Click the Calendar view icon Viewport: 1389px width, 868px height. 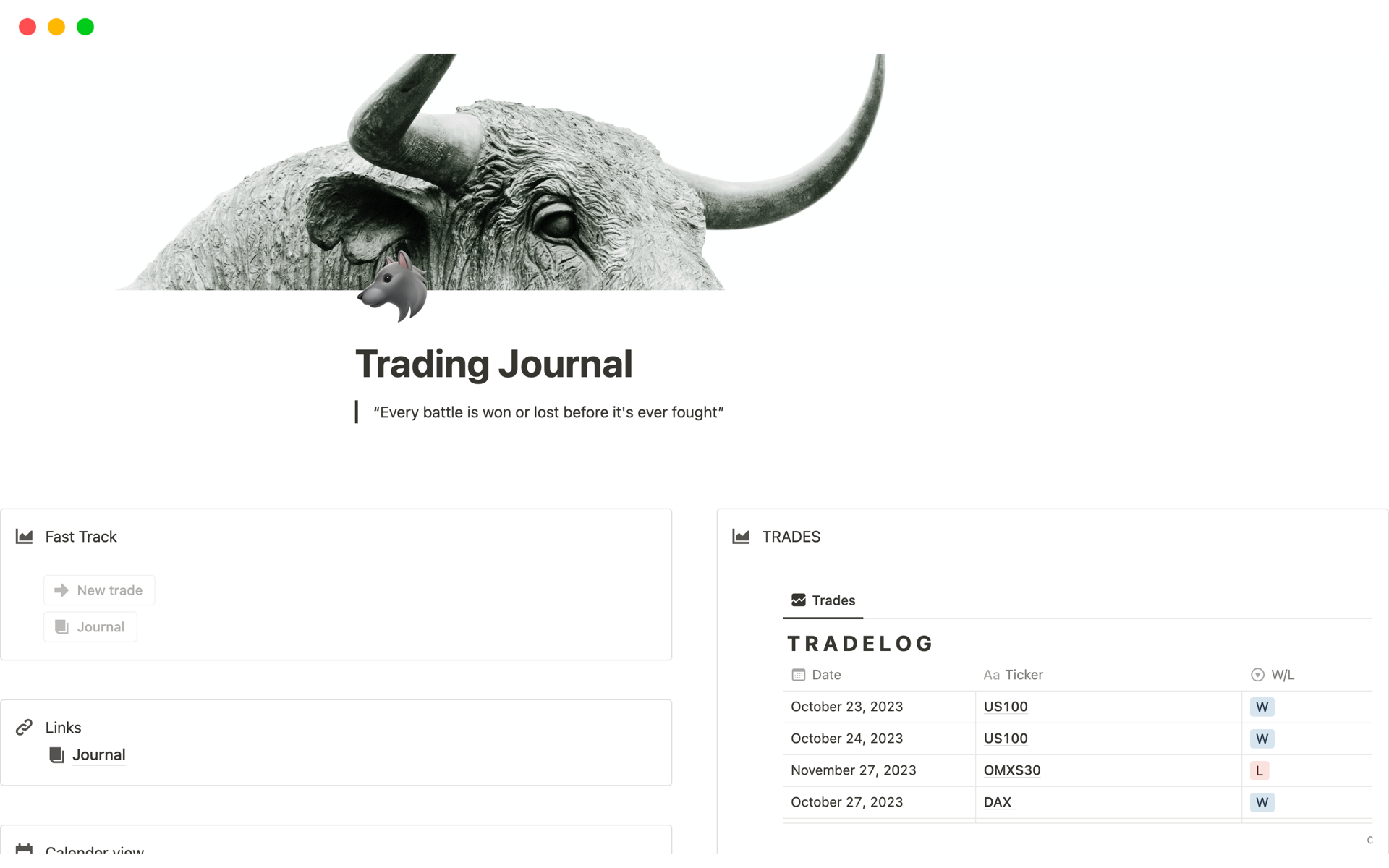[x=24, y=847]
